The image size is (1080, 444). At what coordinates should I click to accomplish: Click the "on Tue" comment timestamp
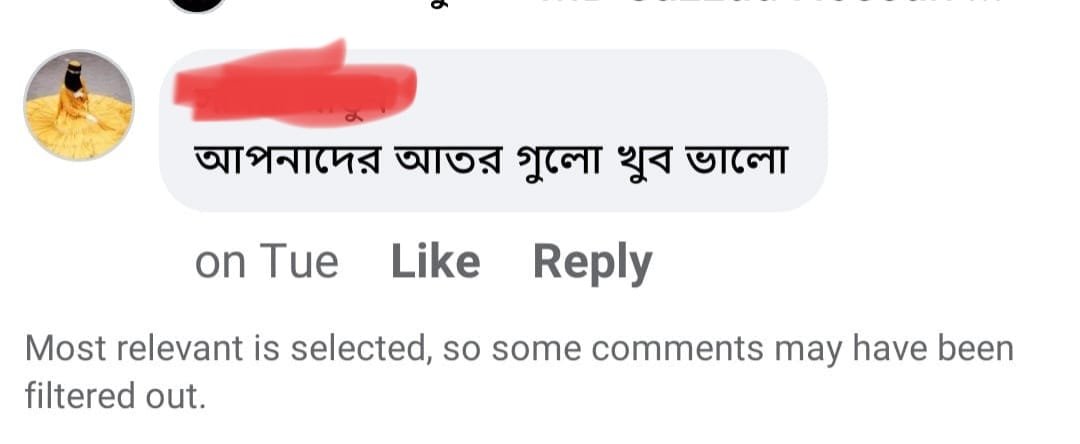(x=266, y=262)
